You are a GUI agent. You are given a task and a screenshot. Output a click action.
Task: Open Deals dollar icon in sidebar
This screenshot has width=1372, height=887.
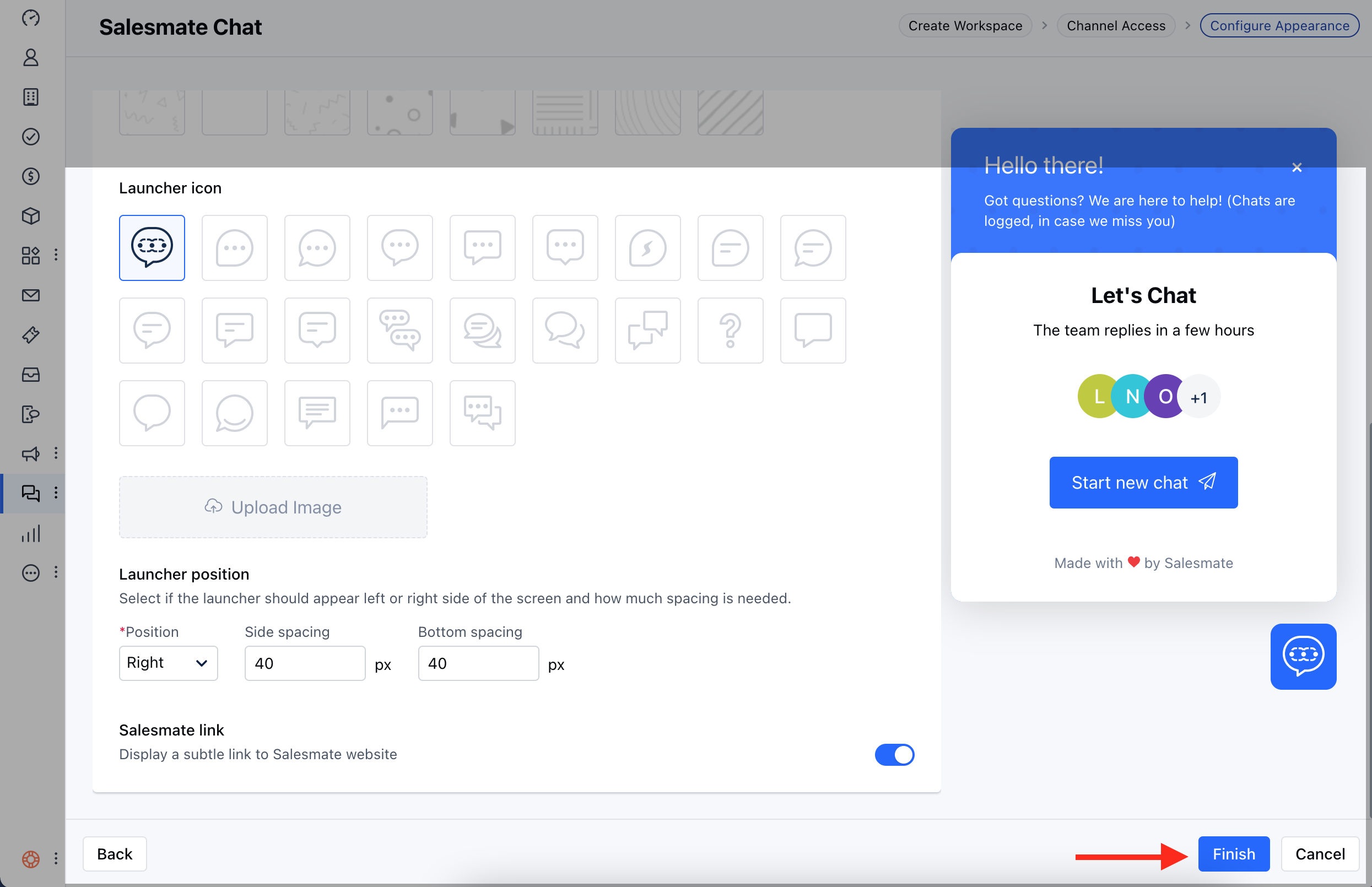[30, 176]
